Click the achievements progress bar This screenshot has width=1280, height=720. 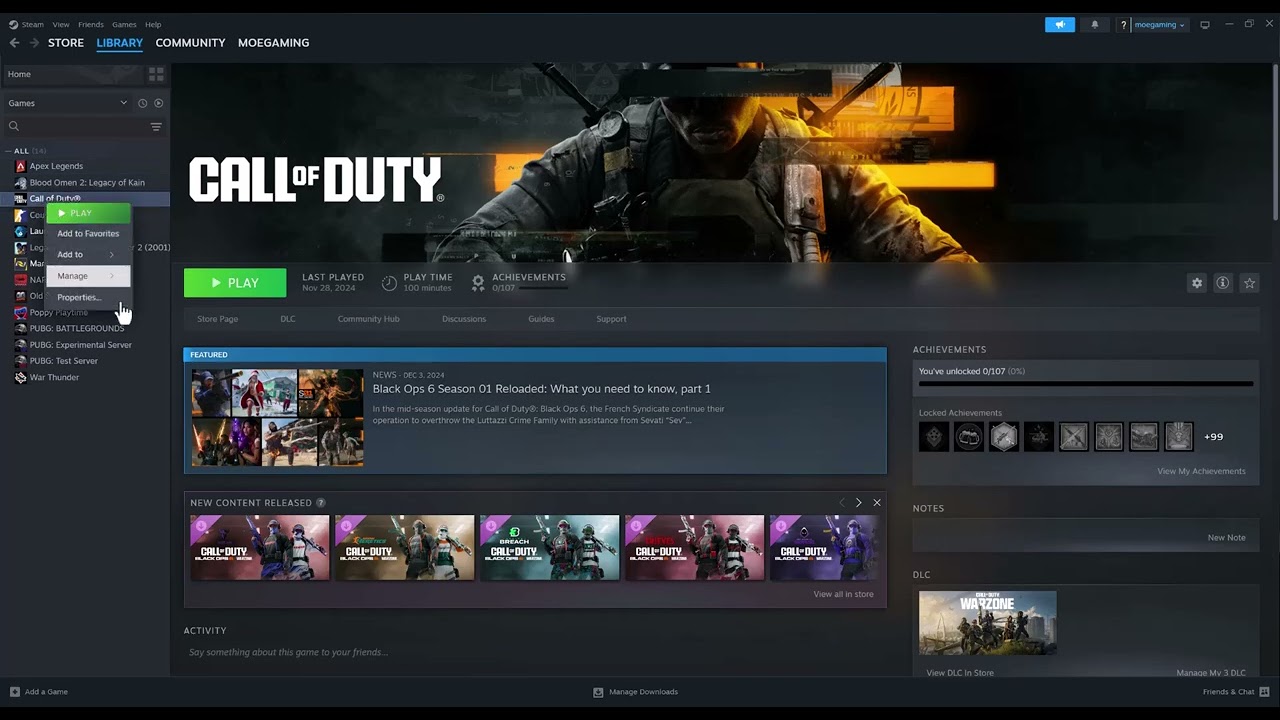point(1086,383)
